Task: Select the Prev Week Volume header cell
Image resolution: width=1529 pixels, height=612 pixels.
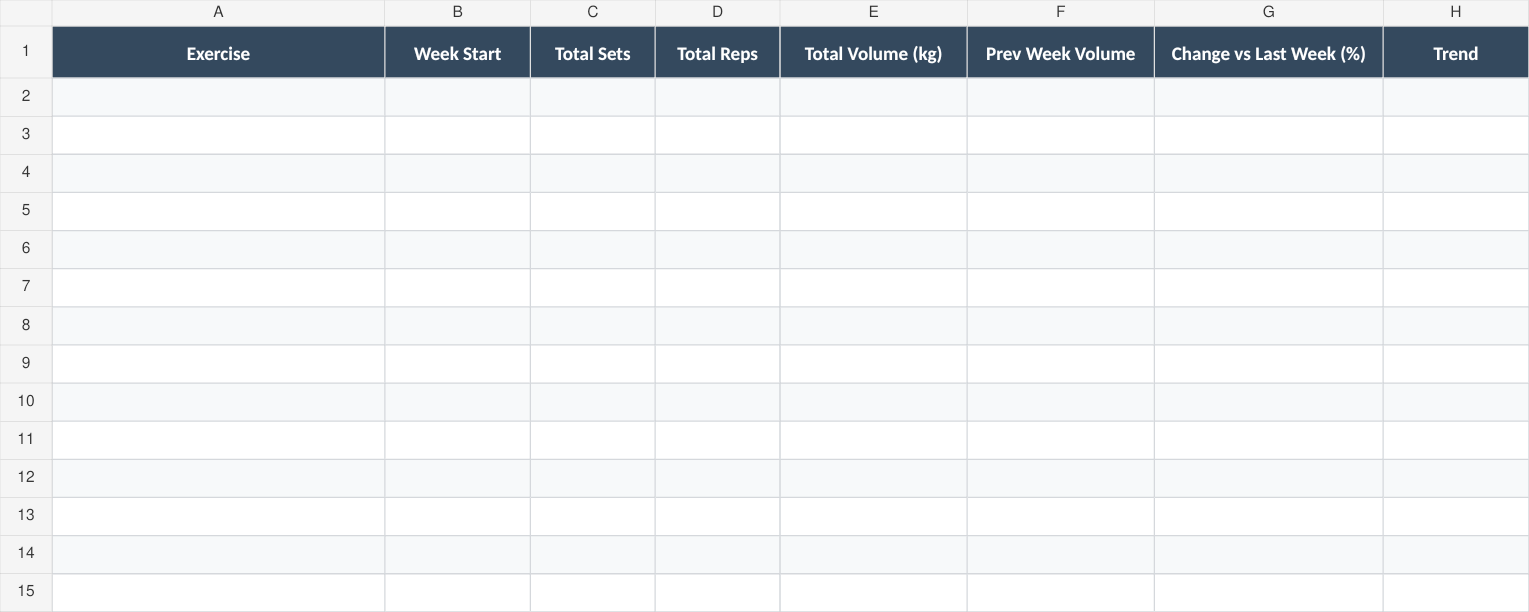Action: [1060, 53]
